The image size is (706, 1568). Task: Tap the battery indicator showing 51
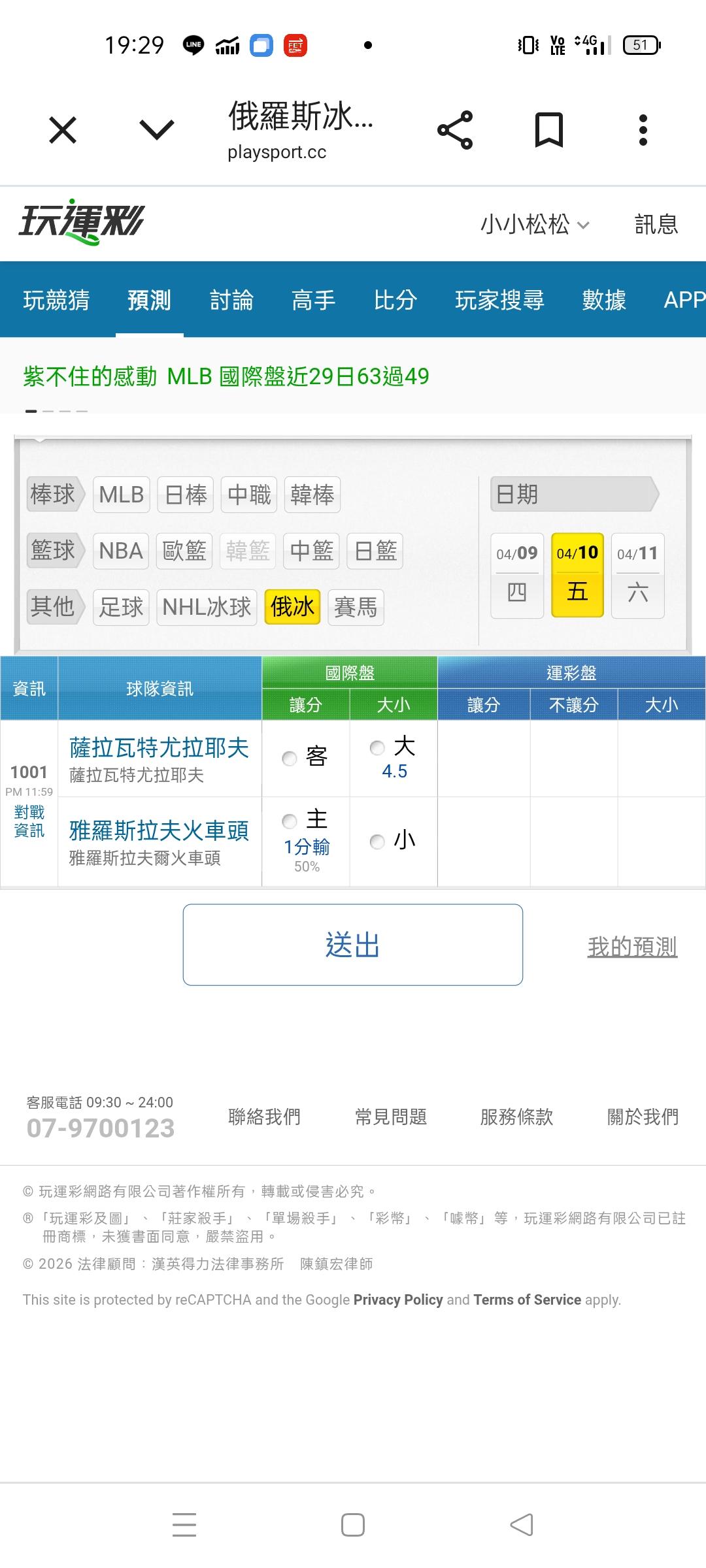642,45
